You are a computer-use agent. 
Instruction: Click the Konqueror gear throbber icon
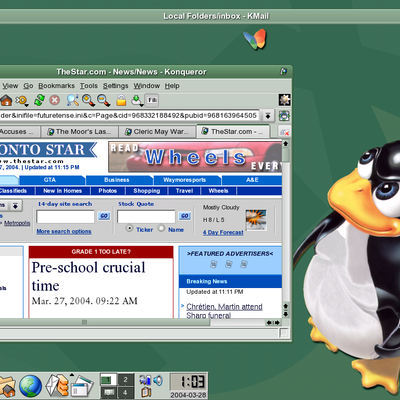point(285,100)
